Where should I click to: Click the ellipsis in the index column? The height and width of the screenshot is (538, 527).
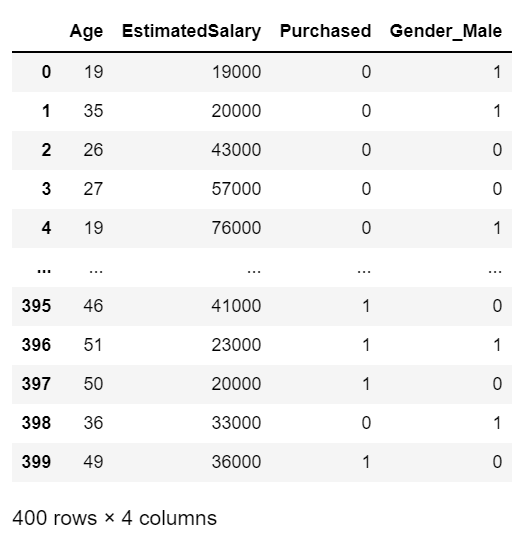(44, 271)
